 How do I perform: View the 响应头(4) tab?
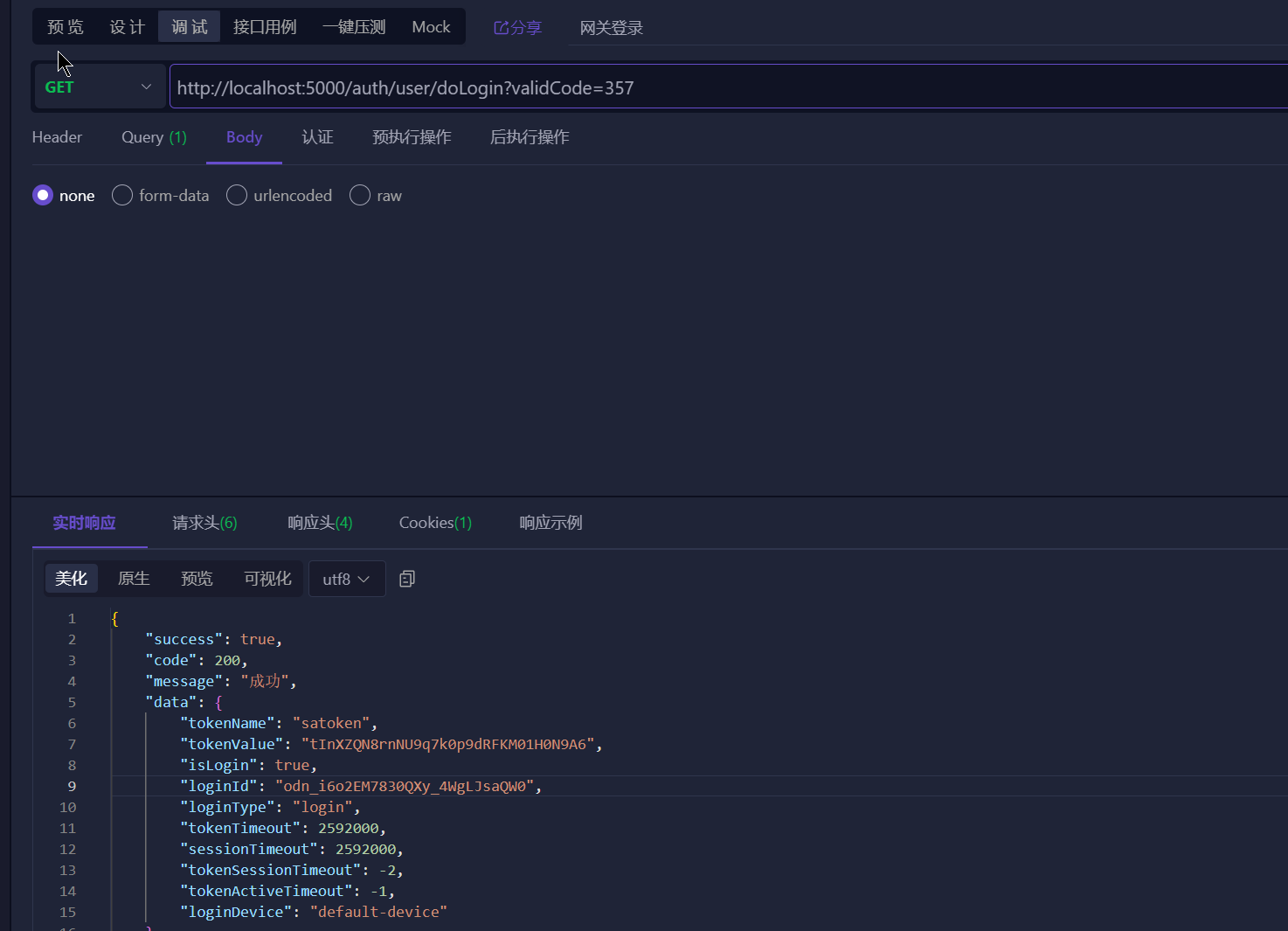pyautogui.click(x=320, y=523)
